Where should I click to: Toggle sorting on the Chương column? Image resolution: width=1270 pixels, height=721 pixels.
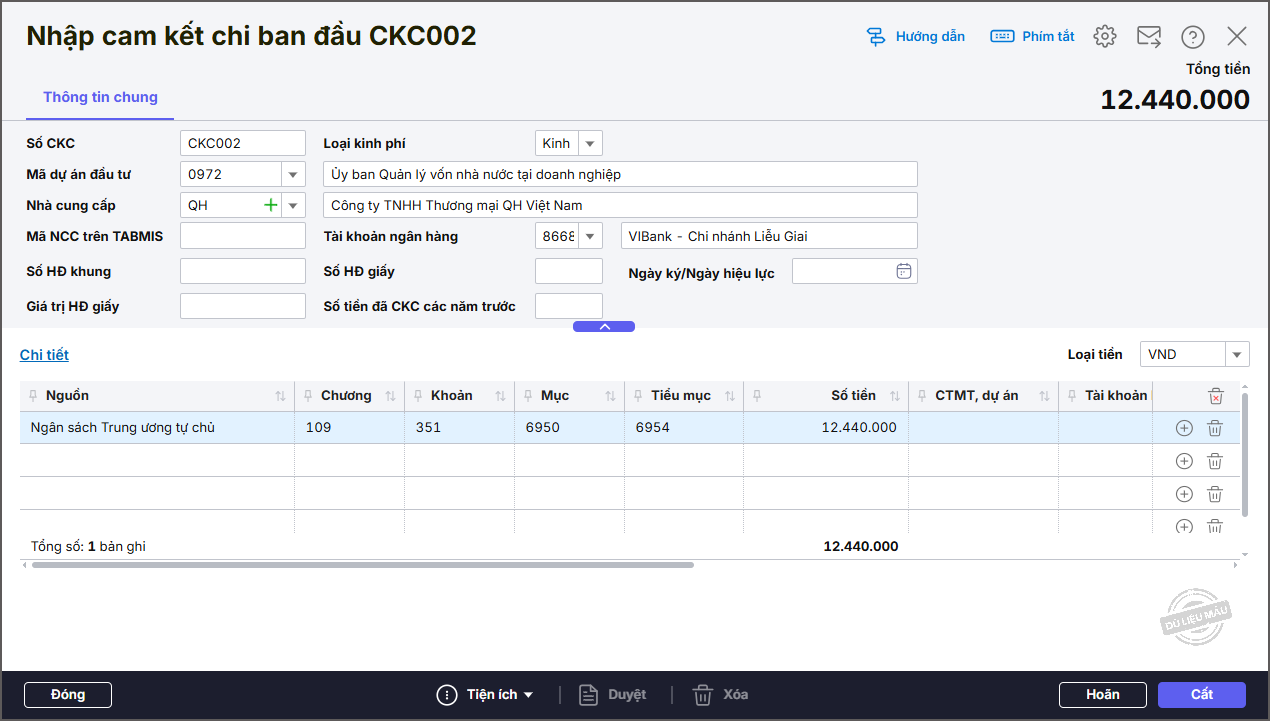click(x=390, y=396)
